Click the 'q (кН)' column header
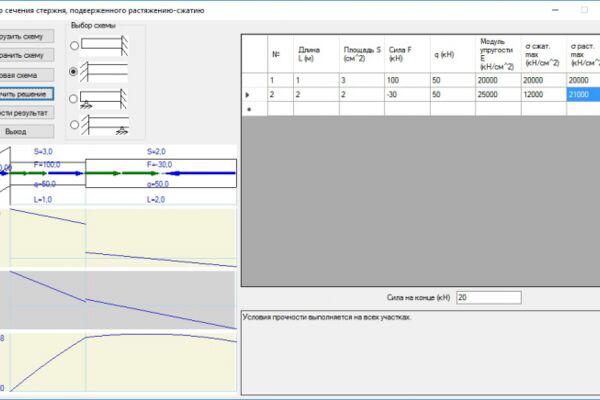 453,54
